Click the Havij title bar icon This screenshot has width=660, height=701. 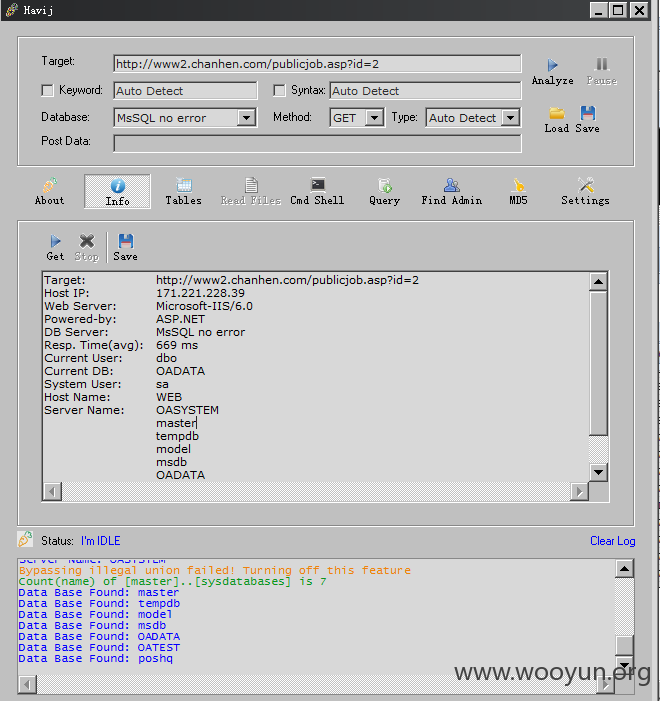(12, 9)
